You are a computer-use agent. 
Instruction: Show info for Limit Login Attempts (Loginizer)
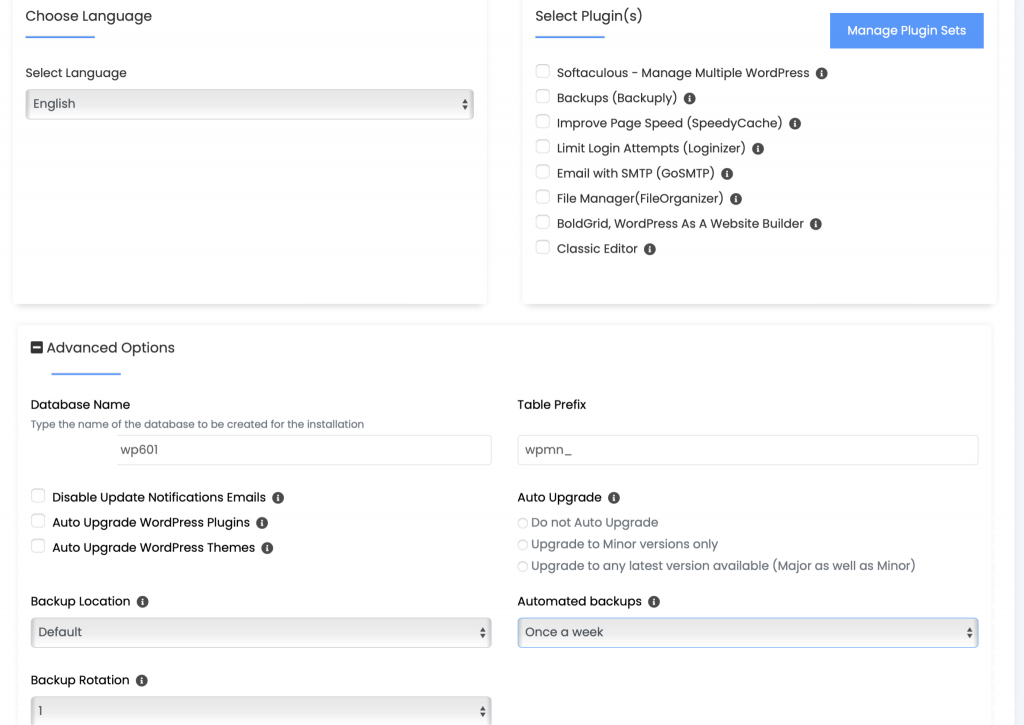coord(758,148)
